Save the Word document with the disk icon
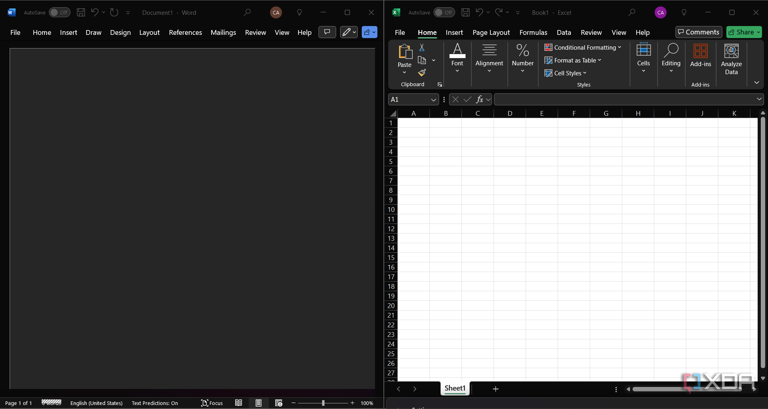768x409 pixels. tap(81, 12)
